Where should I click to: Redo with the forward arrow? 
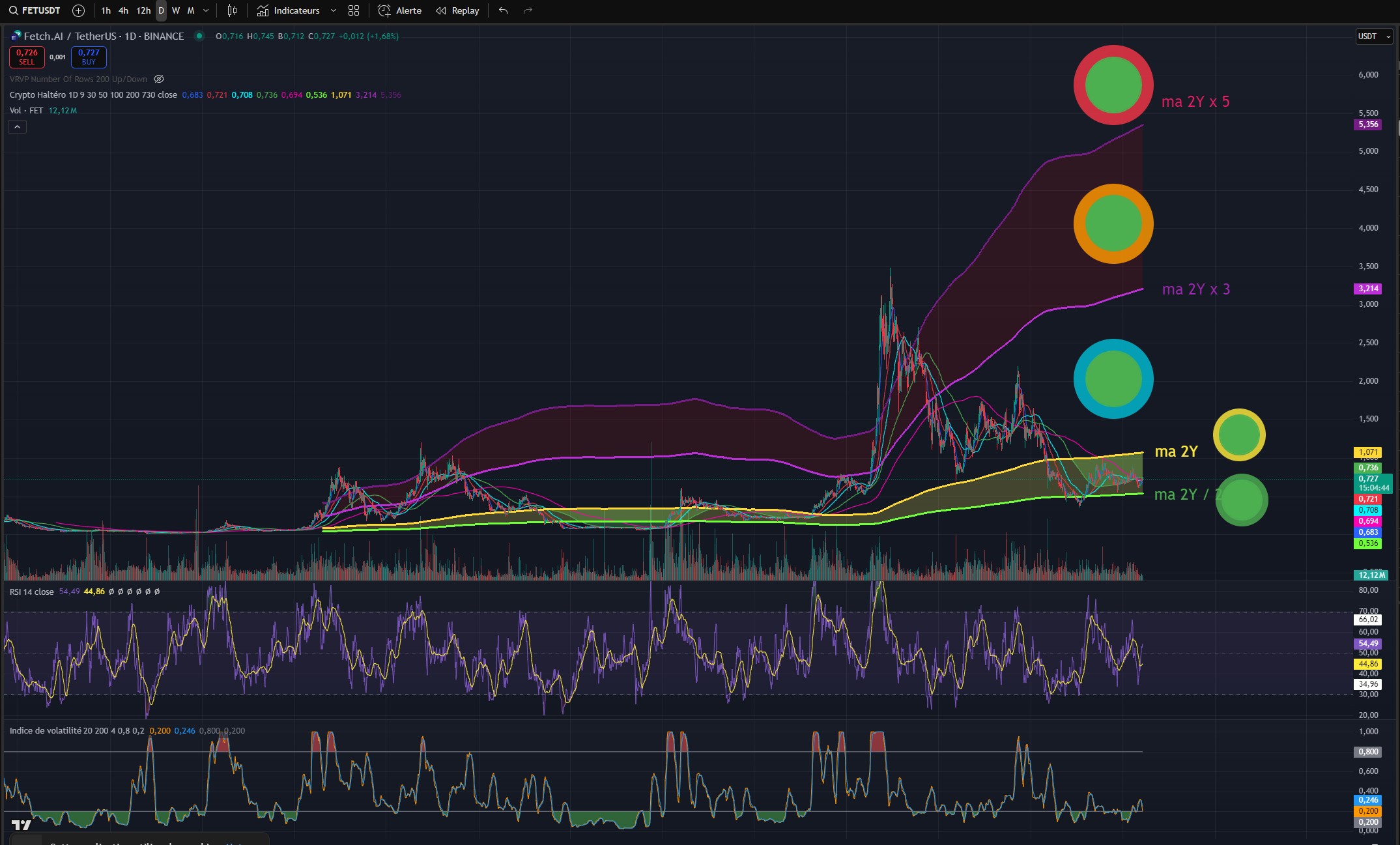(528, 10)
